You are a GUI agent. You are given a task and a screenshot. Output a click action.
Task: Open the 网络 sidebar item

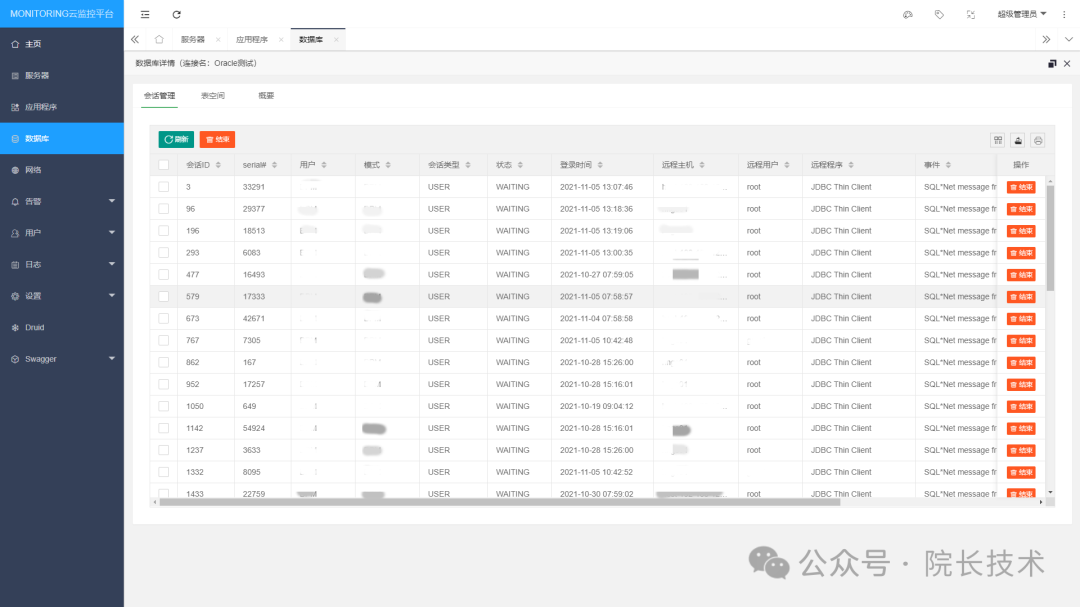(x=62, y=169)
